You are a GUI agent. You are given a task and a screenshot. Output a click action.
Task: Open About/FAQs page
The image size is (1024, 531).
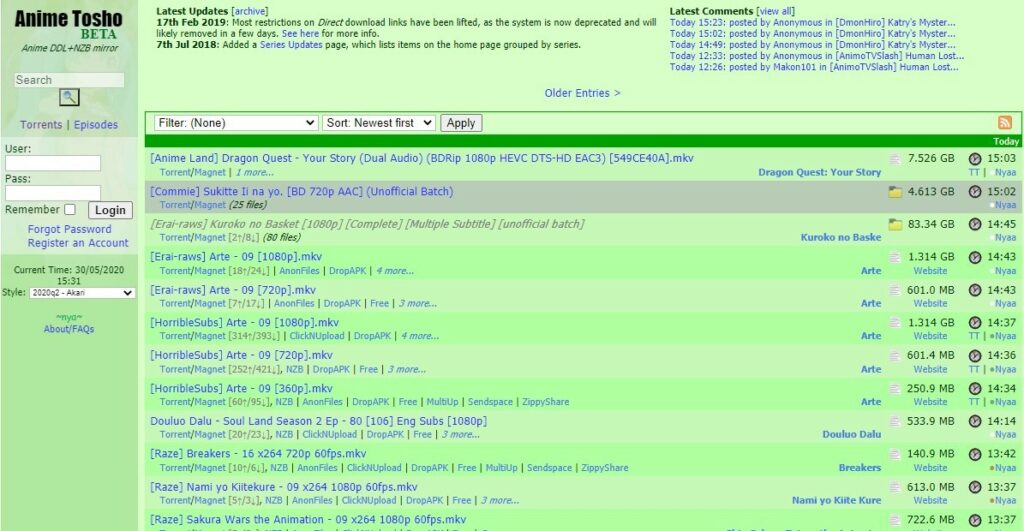pos(69,329)
